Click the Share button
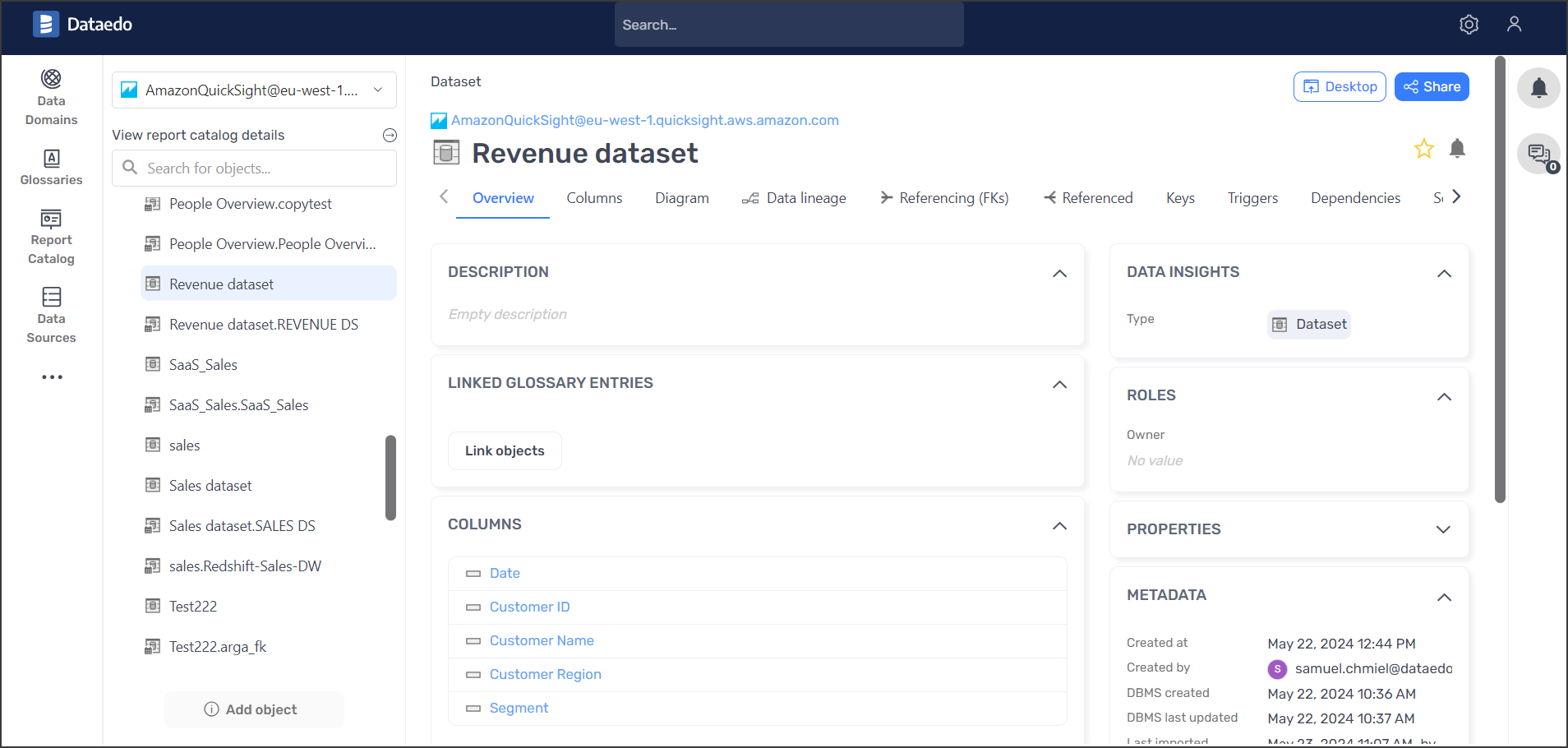This screenshot has width=1568, height=748. pyautogui.click(x=1432, y=87)
